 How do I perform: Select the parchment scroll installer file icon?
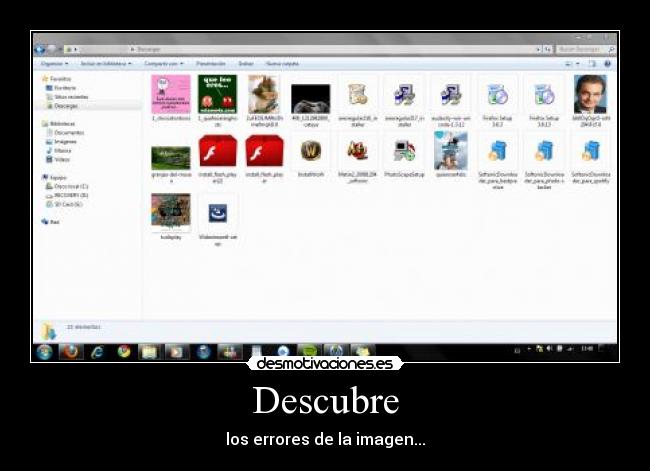click(357, 94)
